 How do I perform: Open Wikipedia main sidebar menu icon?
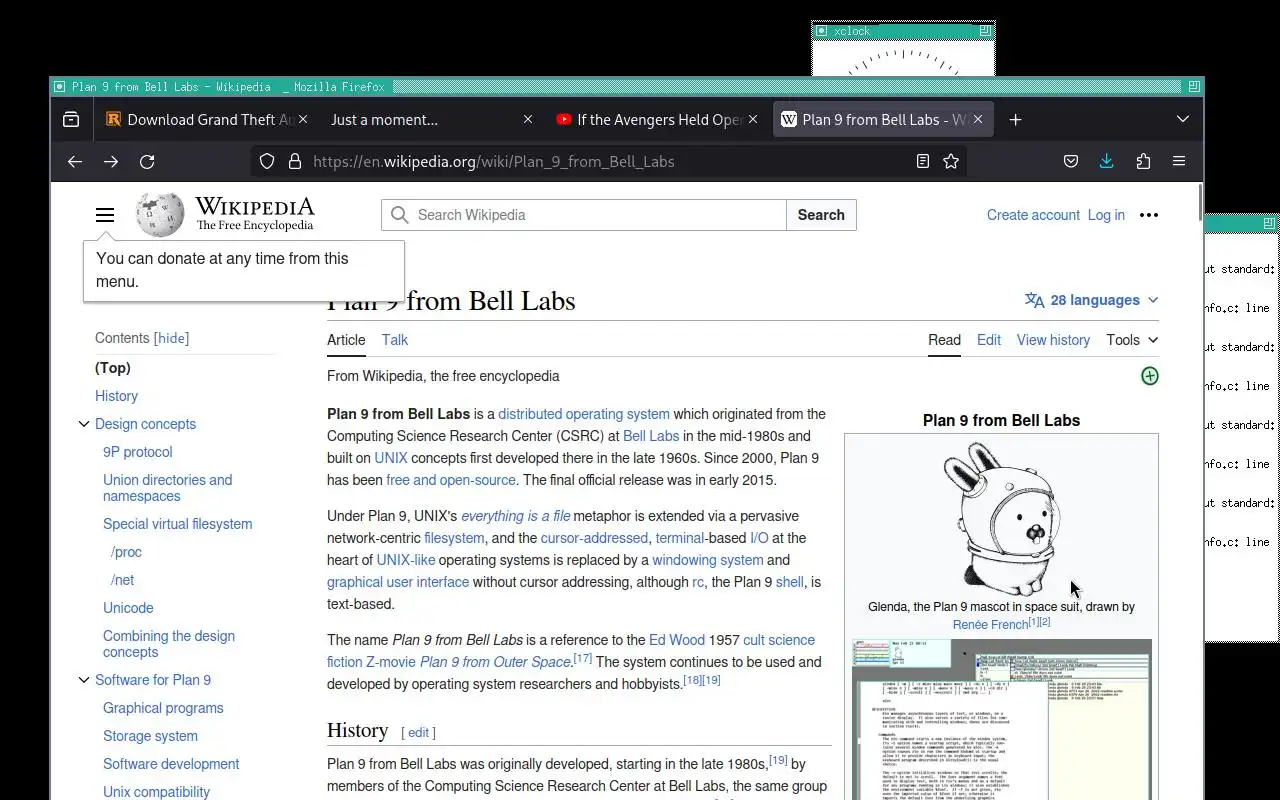pyautogui.click(x=105, y=215)
